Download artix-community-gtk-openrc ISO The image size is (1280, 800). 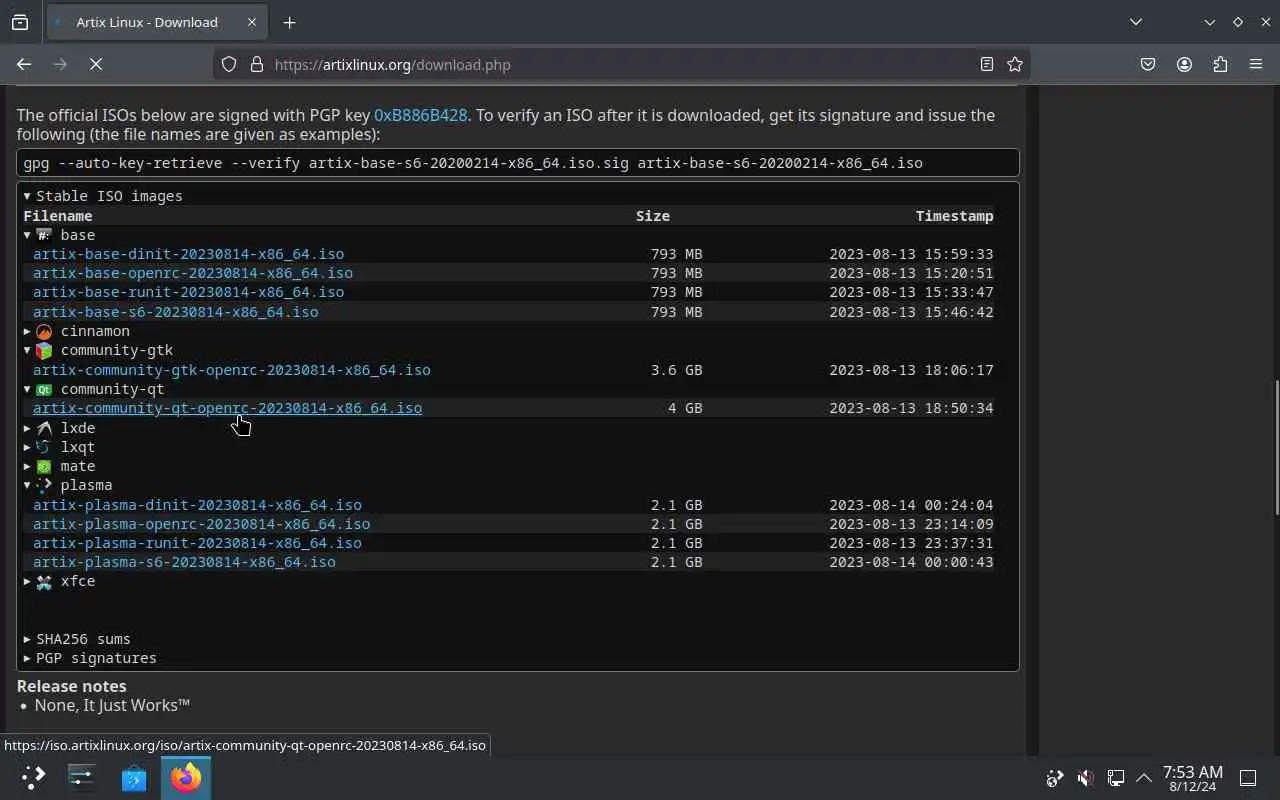pos(232,370)
